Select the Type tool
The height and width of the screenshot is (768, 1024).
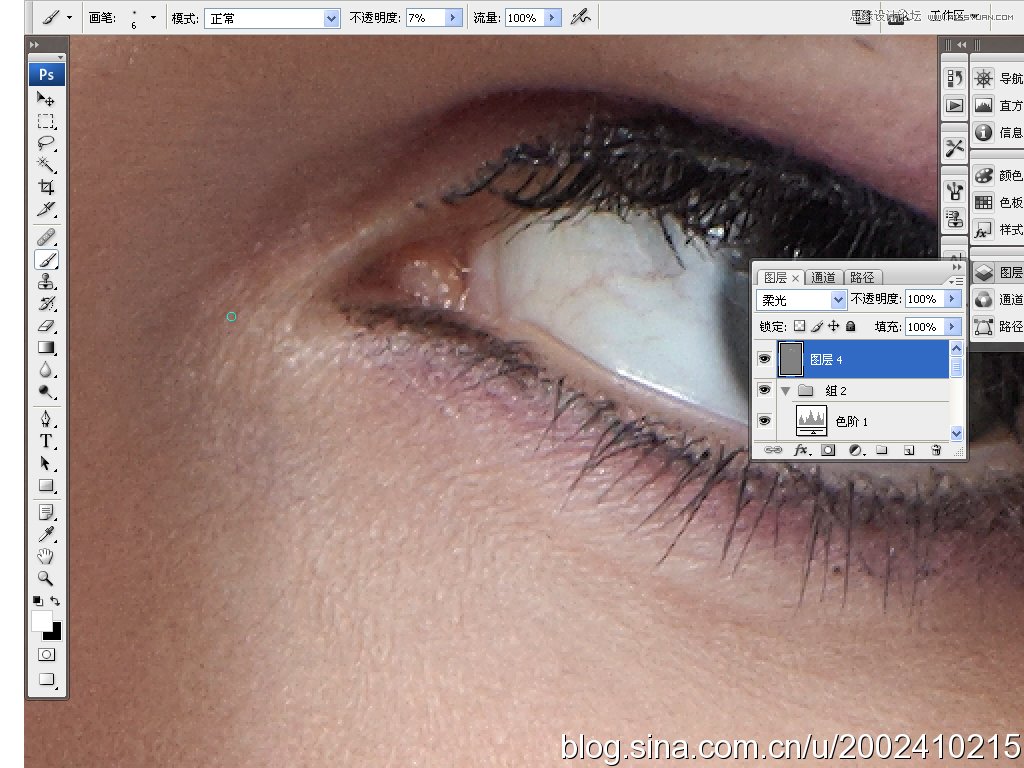coord(46,441)
